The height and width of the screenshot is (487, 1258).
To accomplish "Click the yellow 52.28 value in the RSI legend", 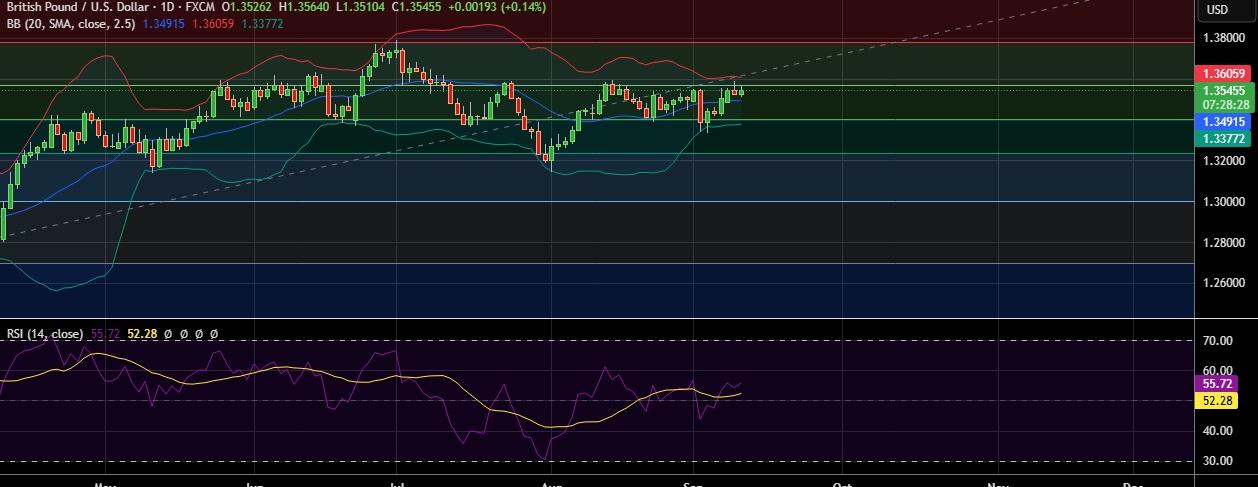I will pyautogui.click(x=143, y=333).
